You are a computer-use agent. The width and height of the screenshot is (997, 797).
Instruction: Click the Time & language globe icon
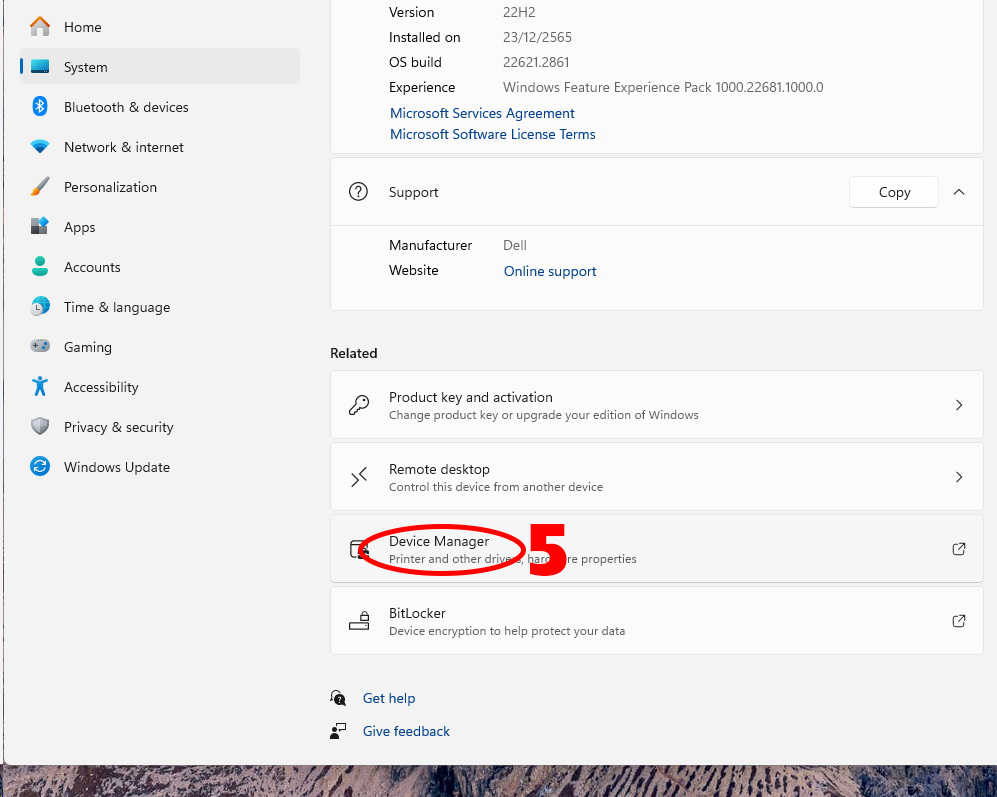[40, 307]
